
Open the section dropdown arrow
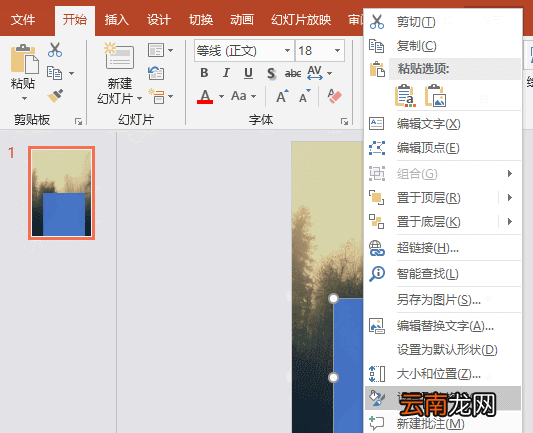(171, 97)
